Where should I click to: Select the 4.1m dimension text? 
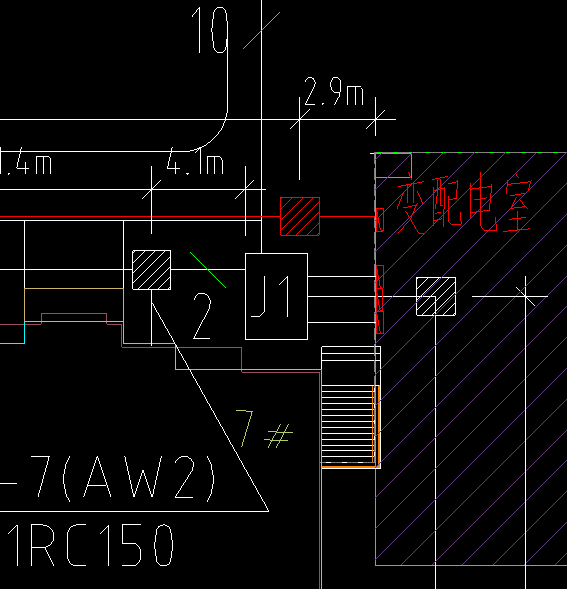pyautogui.click(x=195, y=162)
